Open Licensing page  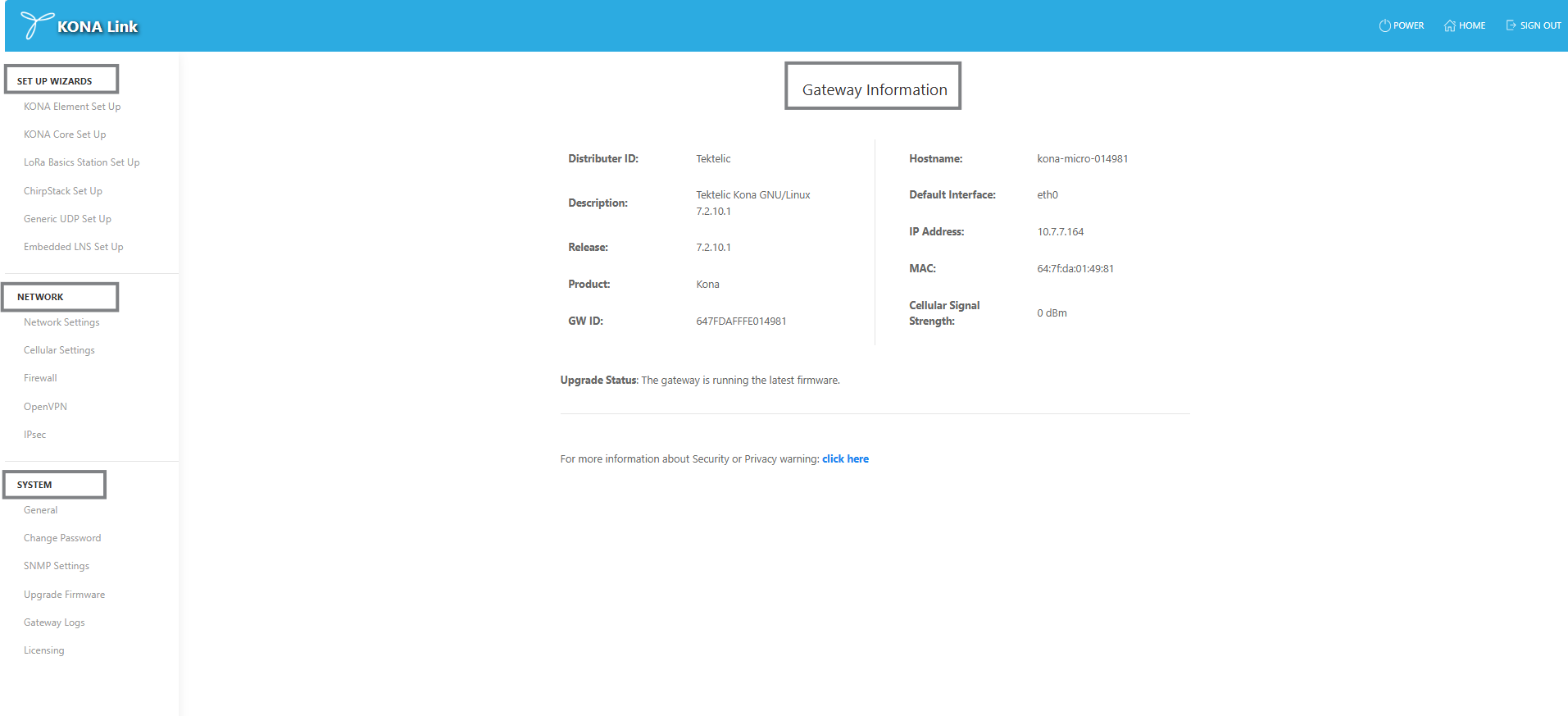coord(43,650)
